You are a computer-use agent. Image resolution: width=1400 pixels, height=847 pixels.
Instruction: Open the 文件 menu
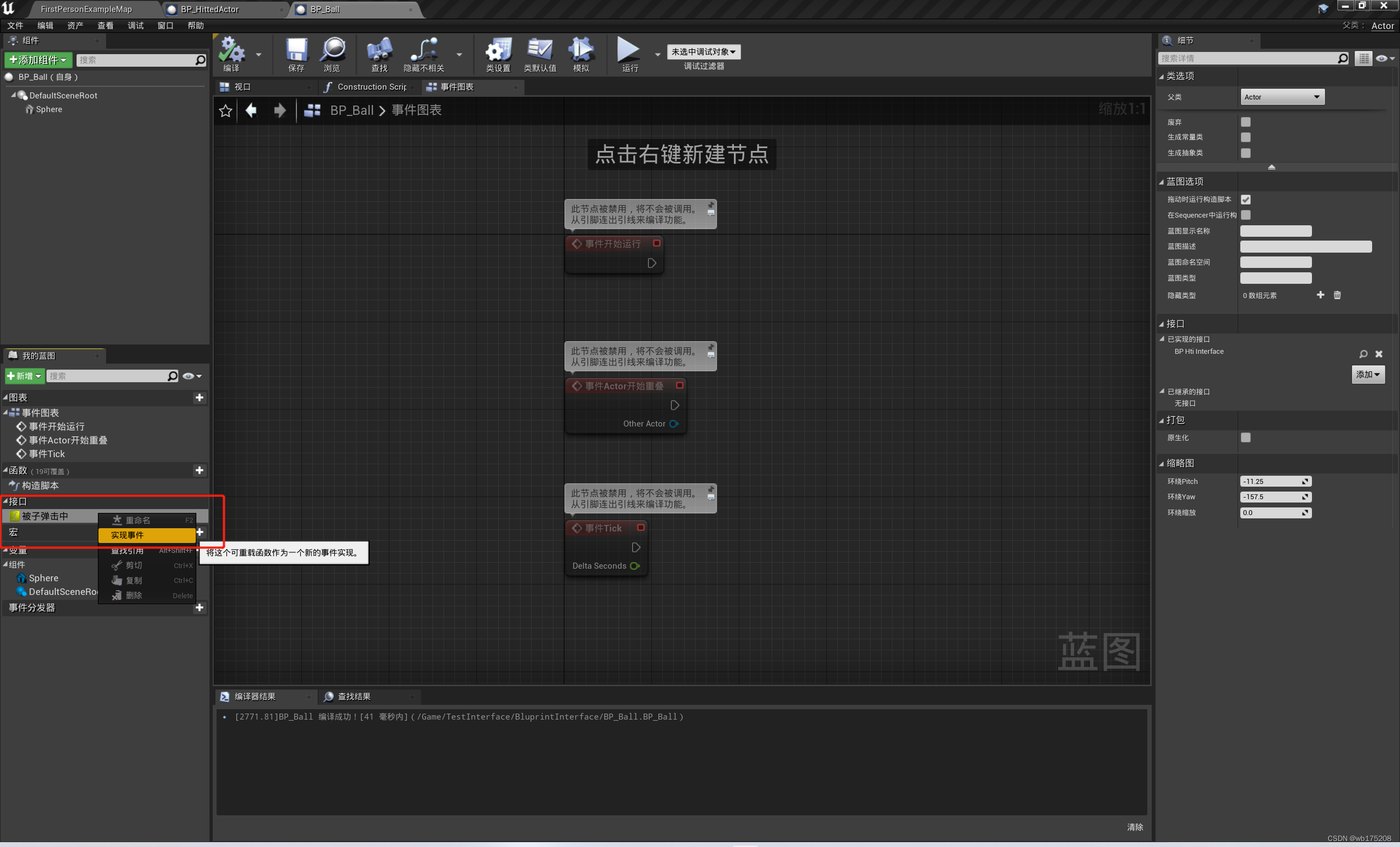[15, 26]
